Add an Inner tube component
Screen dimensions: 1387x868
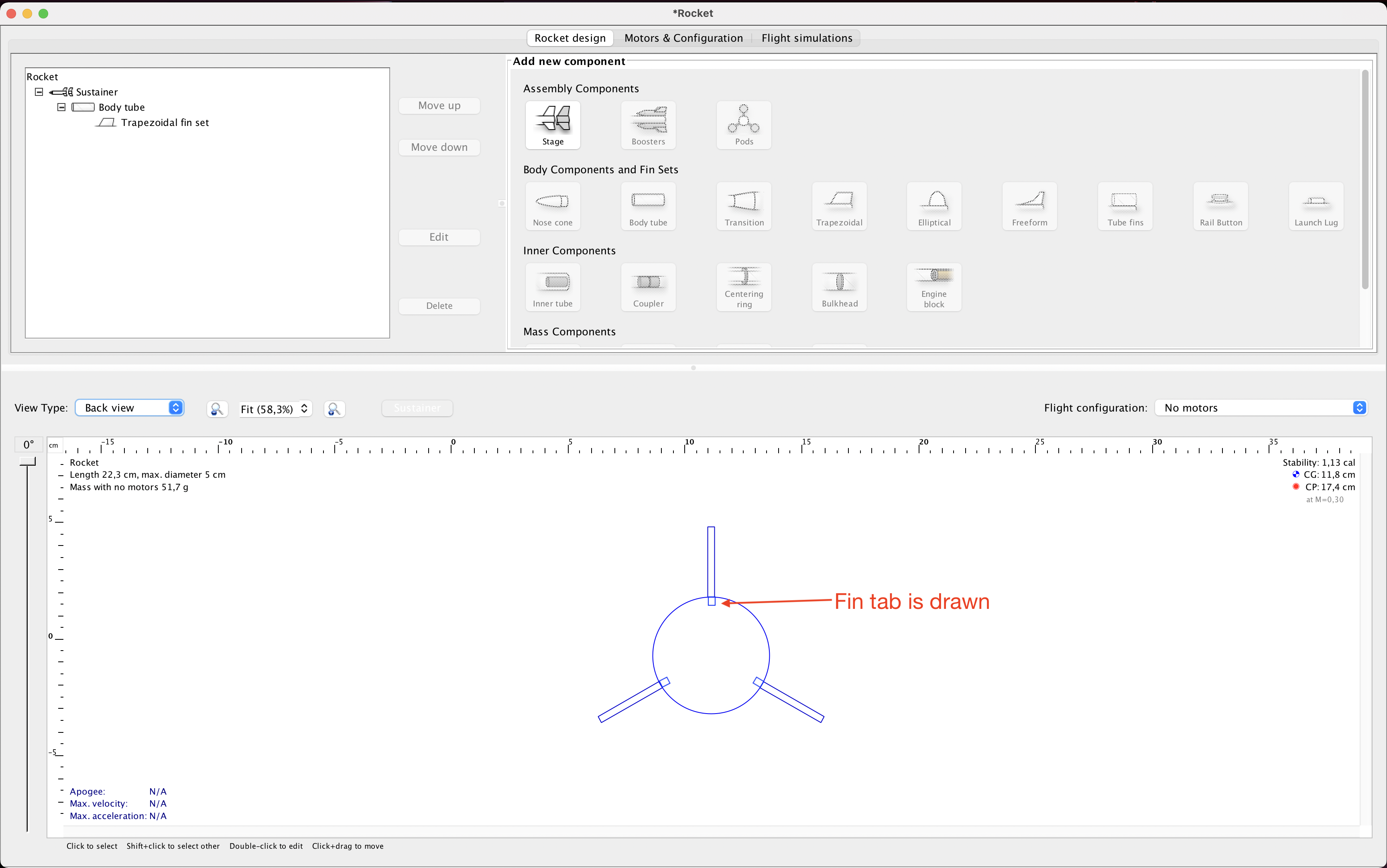[x=553, y=287]
